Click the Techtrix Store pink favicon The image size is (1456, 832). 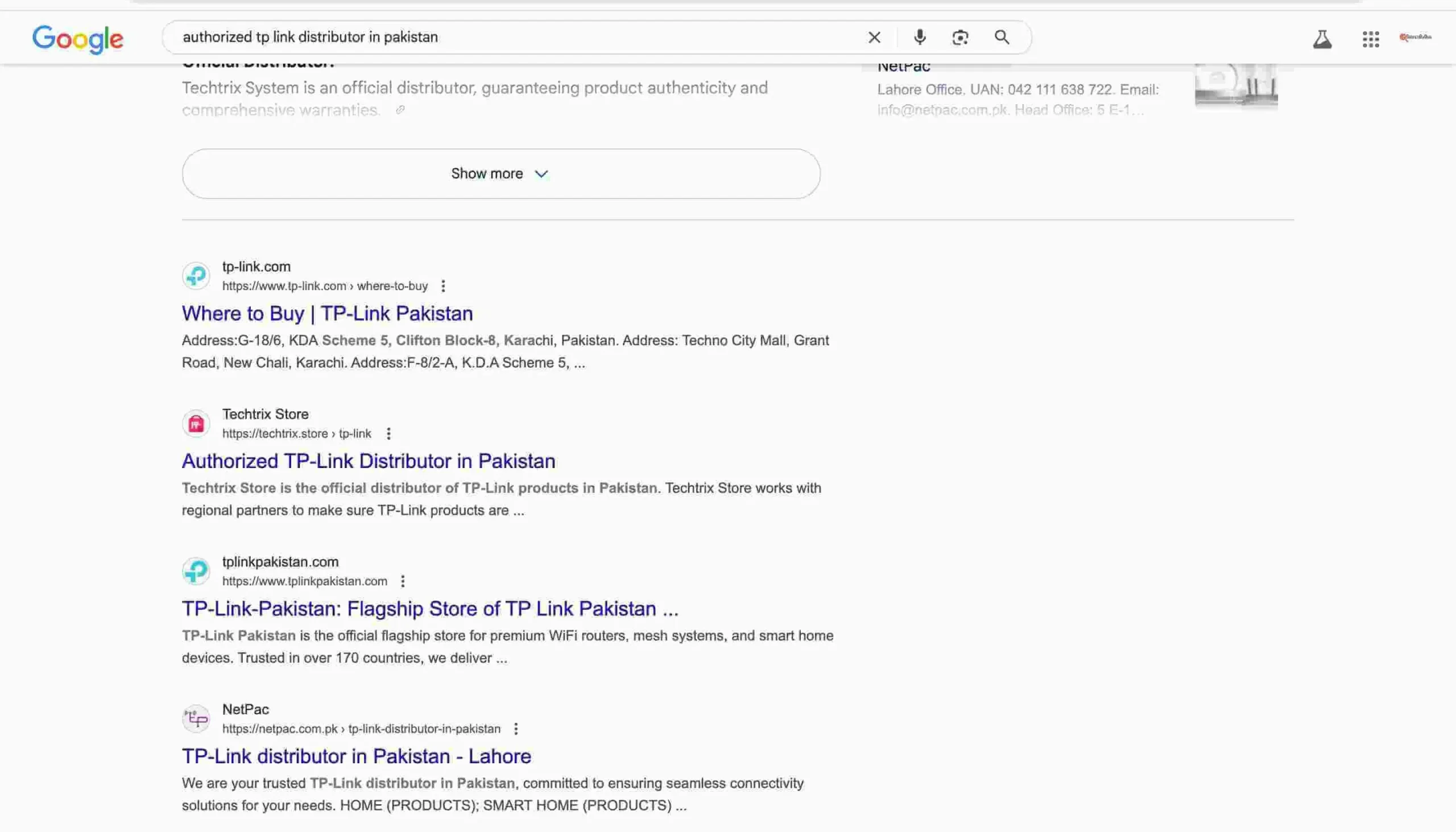tap(196, 423)
